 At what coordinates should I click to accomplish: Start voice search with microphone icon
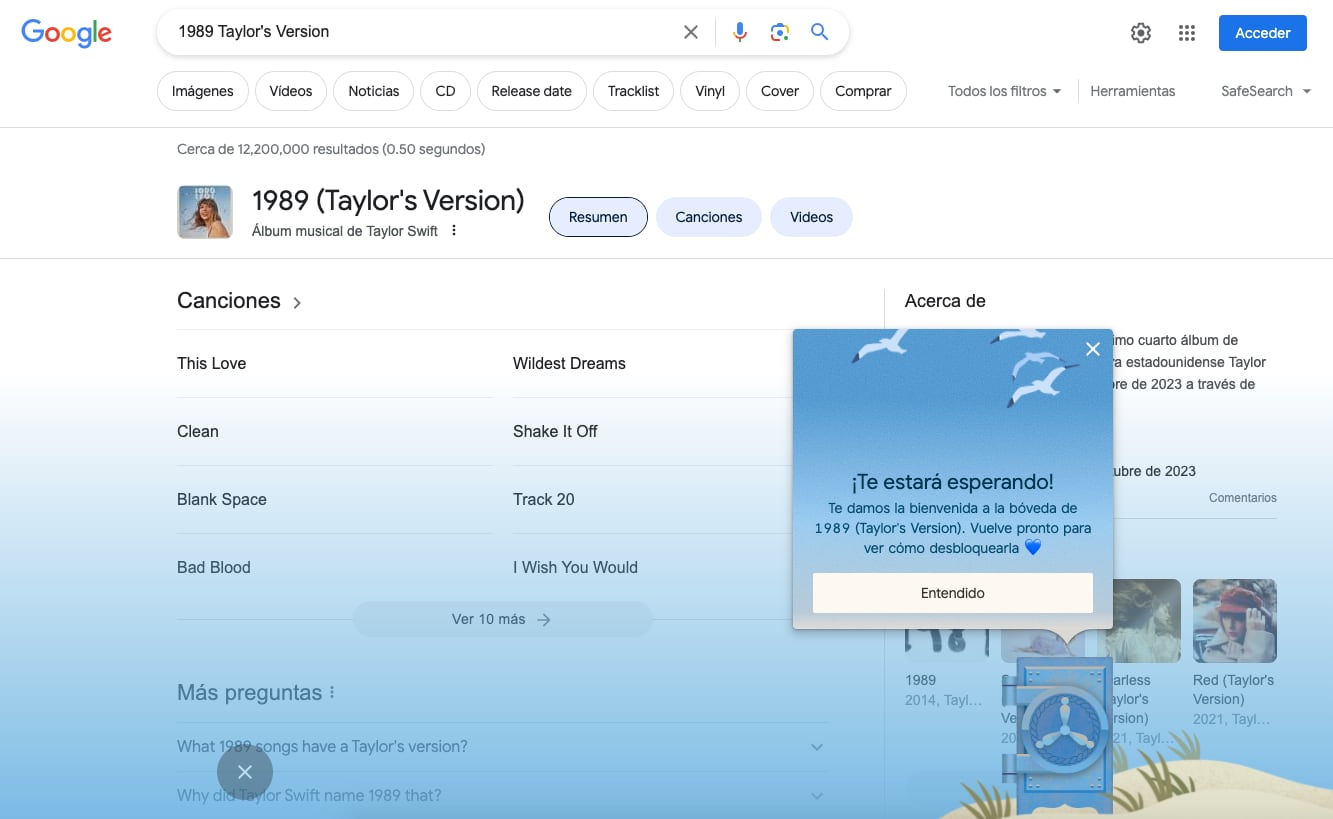point(739,32)
